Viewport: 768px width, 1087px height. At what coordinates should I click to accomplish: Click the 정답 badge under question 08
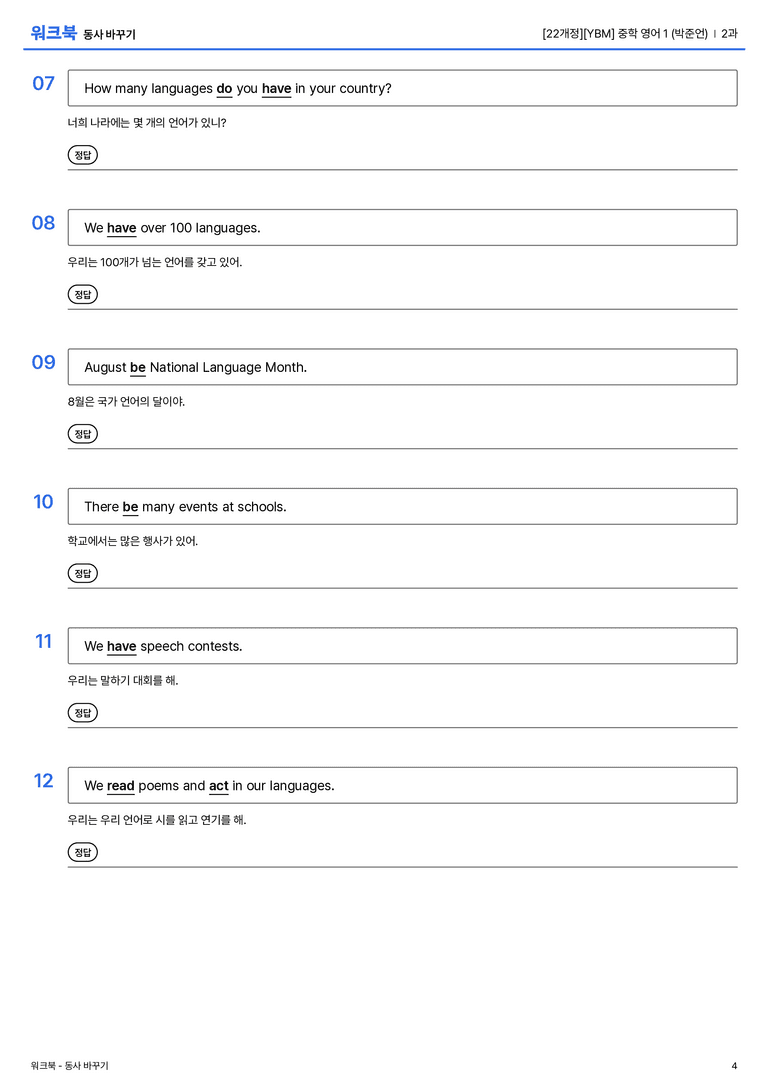click(82, 295)
